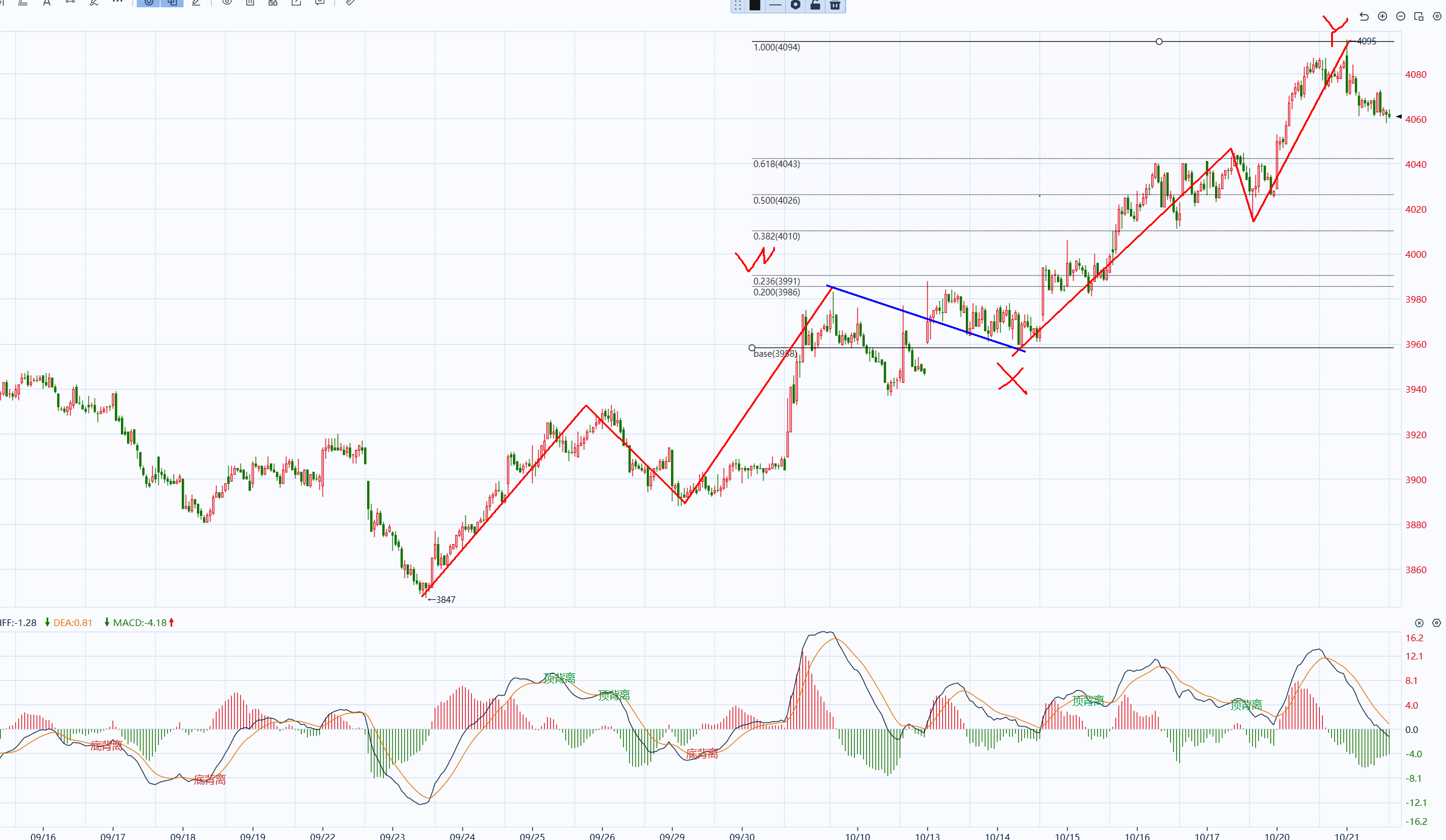The width and height of the screenshot is (1446, 840).
Task: Expand more drawing tools ellipsis
Action: tap(117, 2)
